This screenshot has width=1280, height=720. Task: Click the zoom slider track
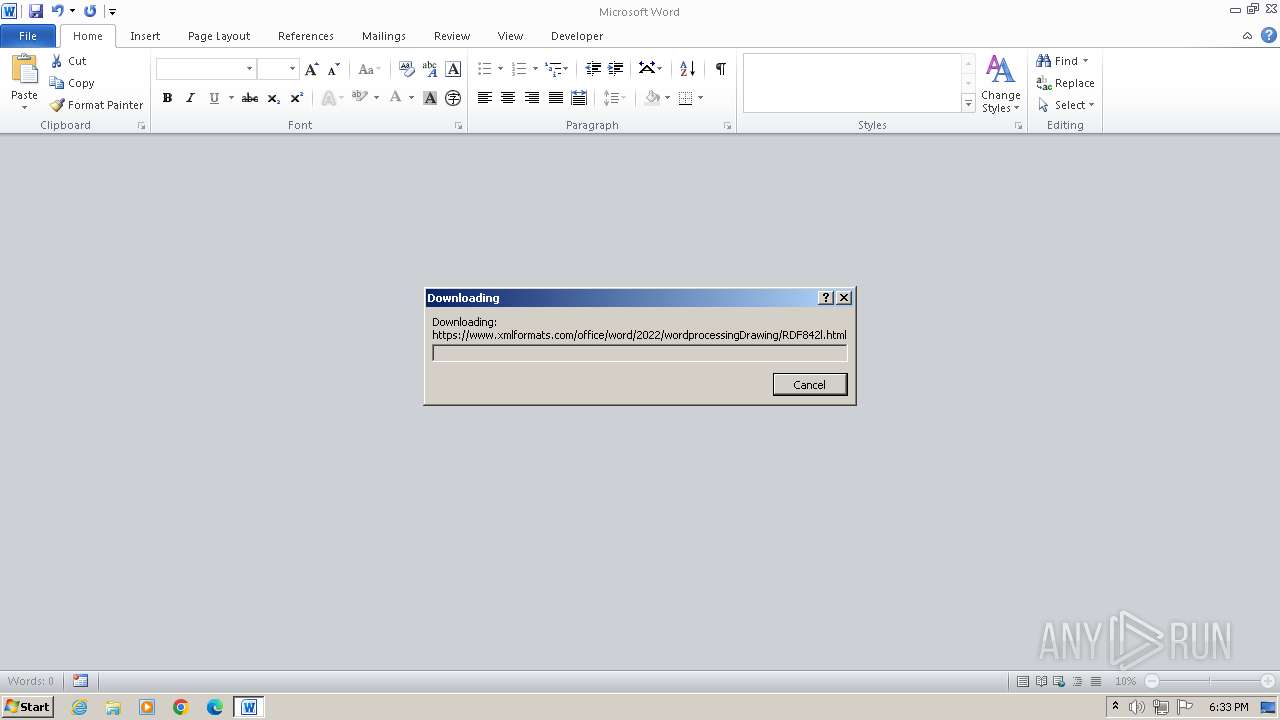[1210, 681]
